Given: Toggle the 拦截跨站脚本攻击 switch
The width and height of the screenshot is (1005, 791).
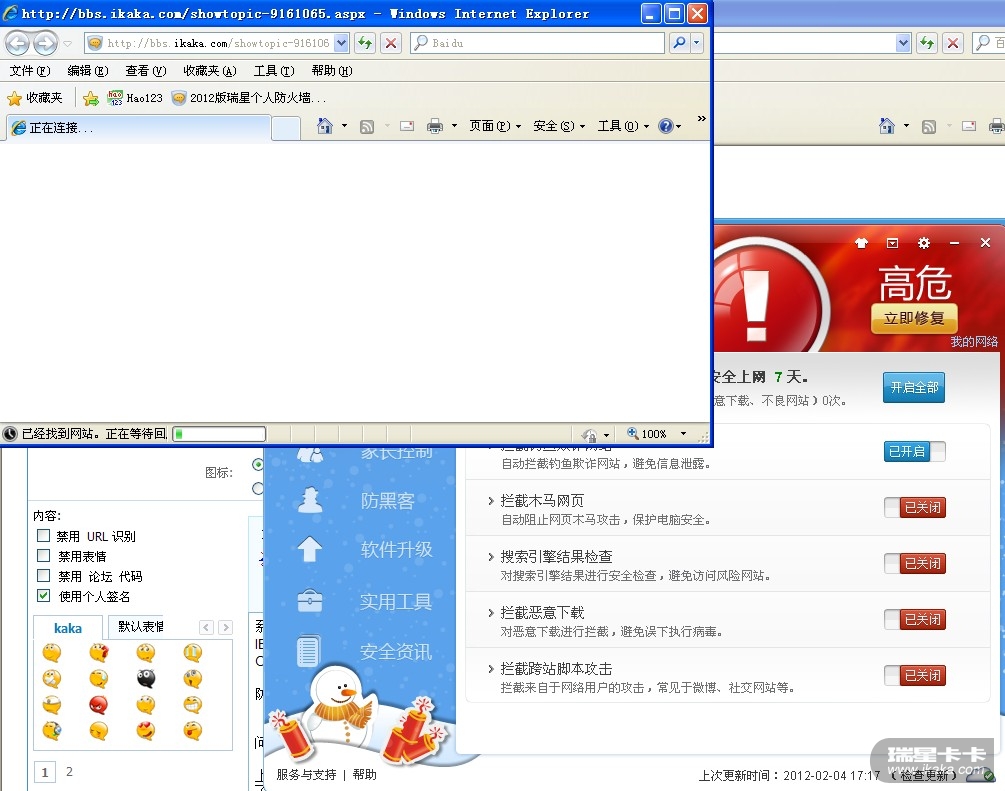Looking at the screenshot, I should click(x=915, y=675).
